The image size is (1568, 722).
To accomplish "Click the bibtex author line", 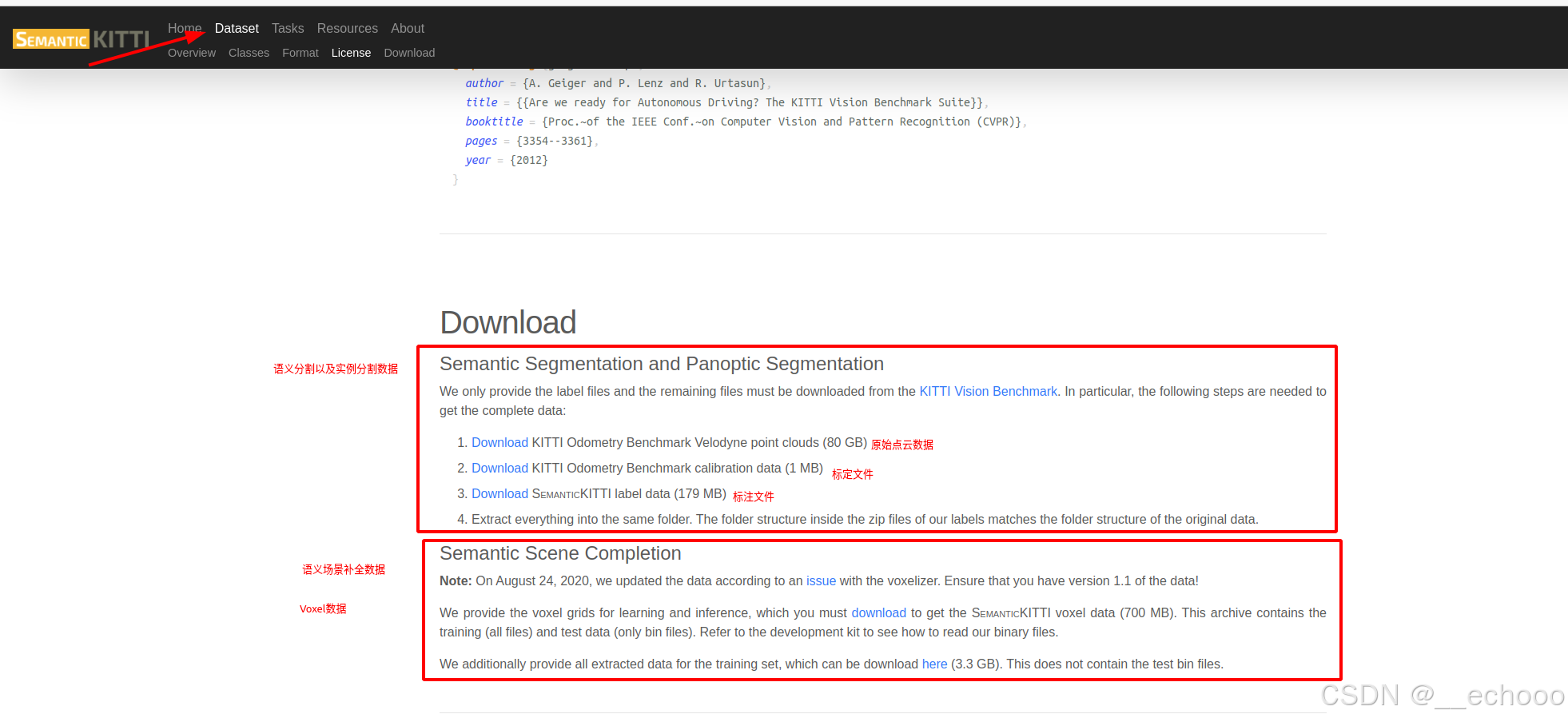I will [x=619, y=83].
